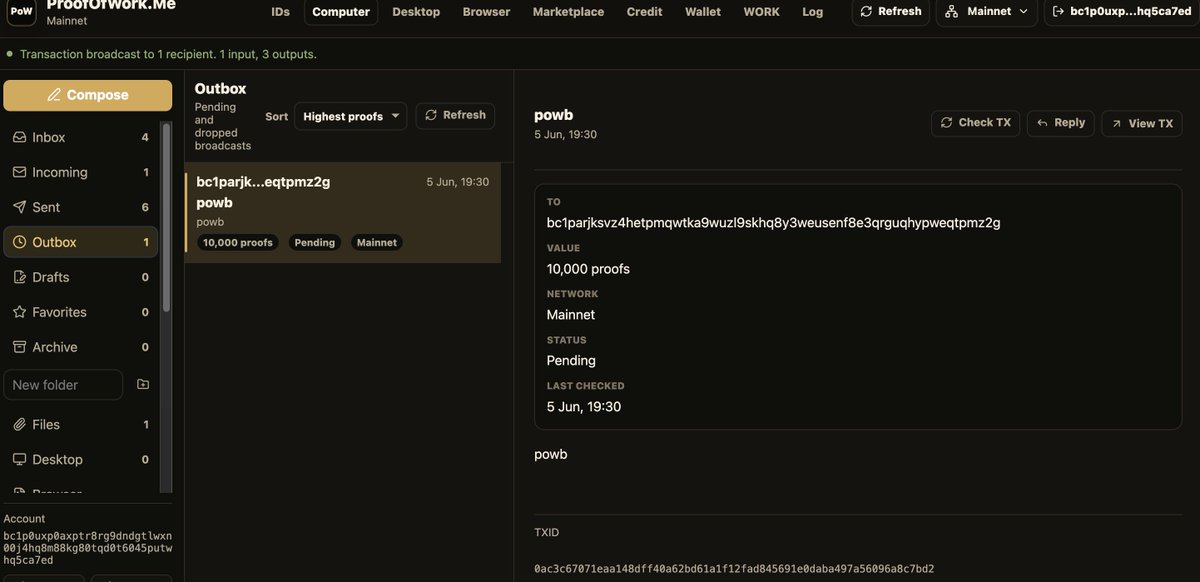
Task: Open the Mainnet network dropdown
Action: click(x=986, y=12)
